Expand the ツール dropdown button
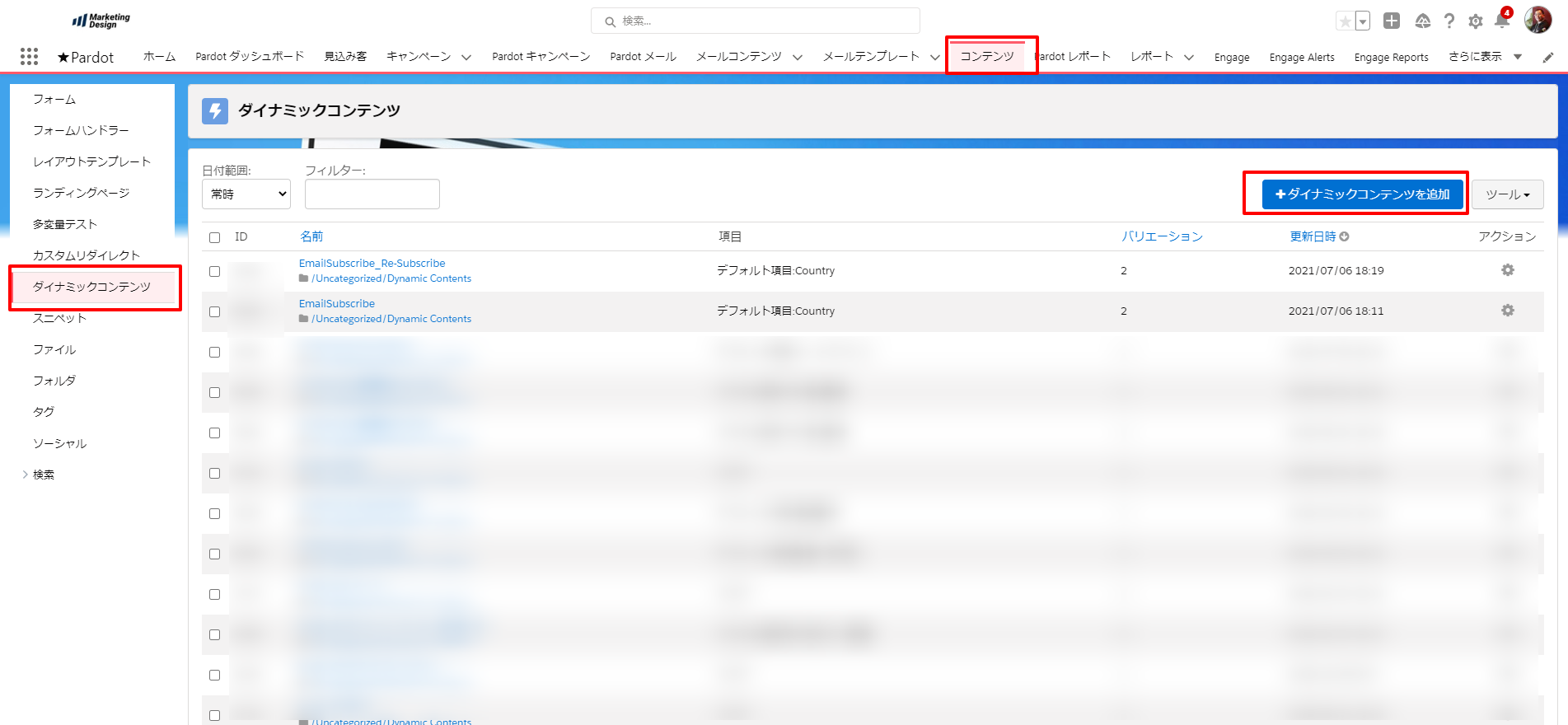1568x725 pixels. 1507,194
